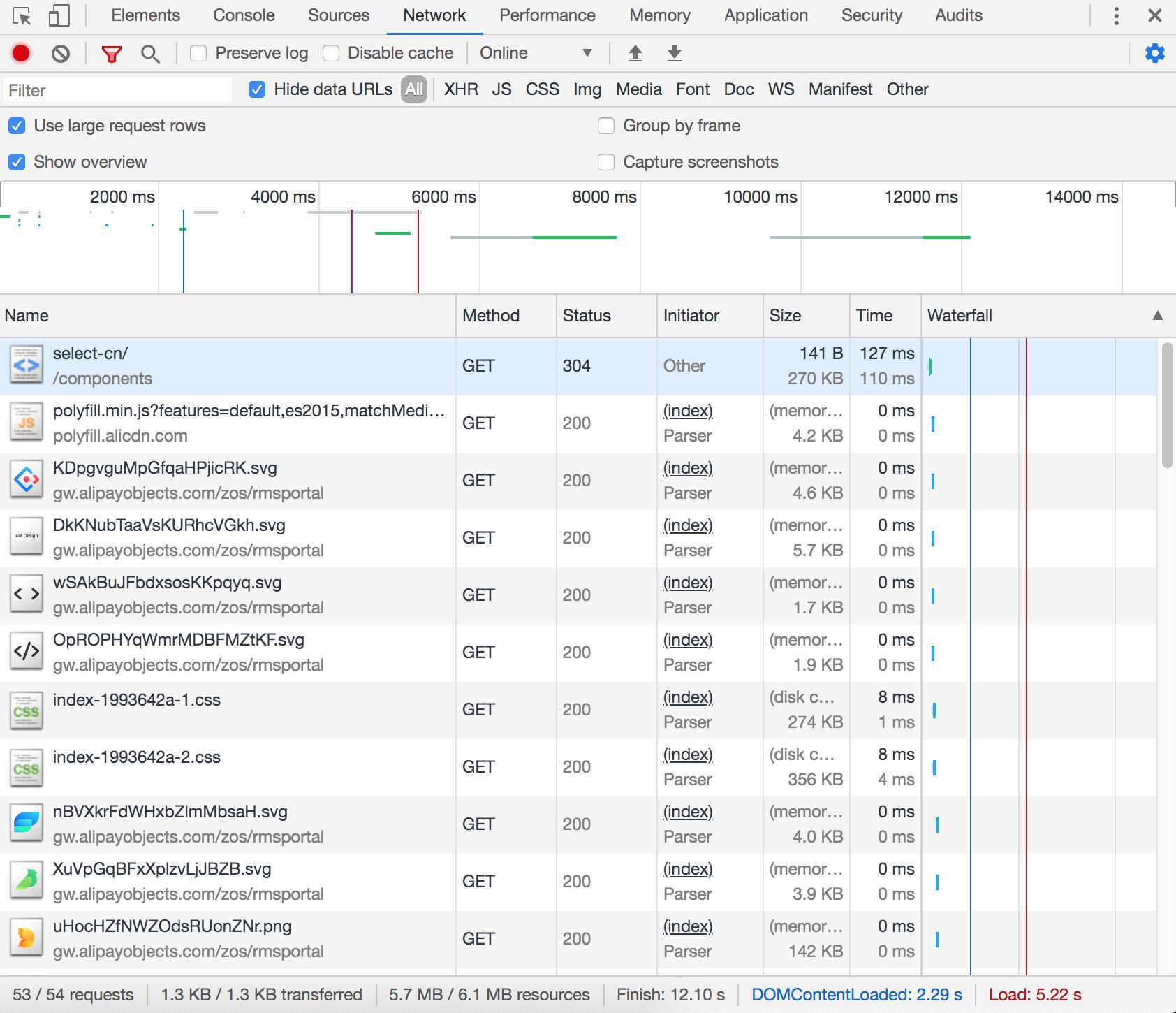This screenshot has width=1176, height=1013.
Task: Open the Online throttling dropdown
Action: pos(536,53)
